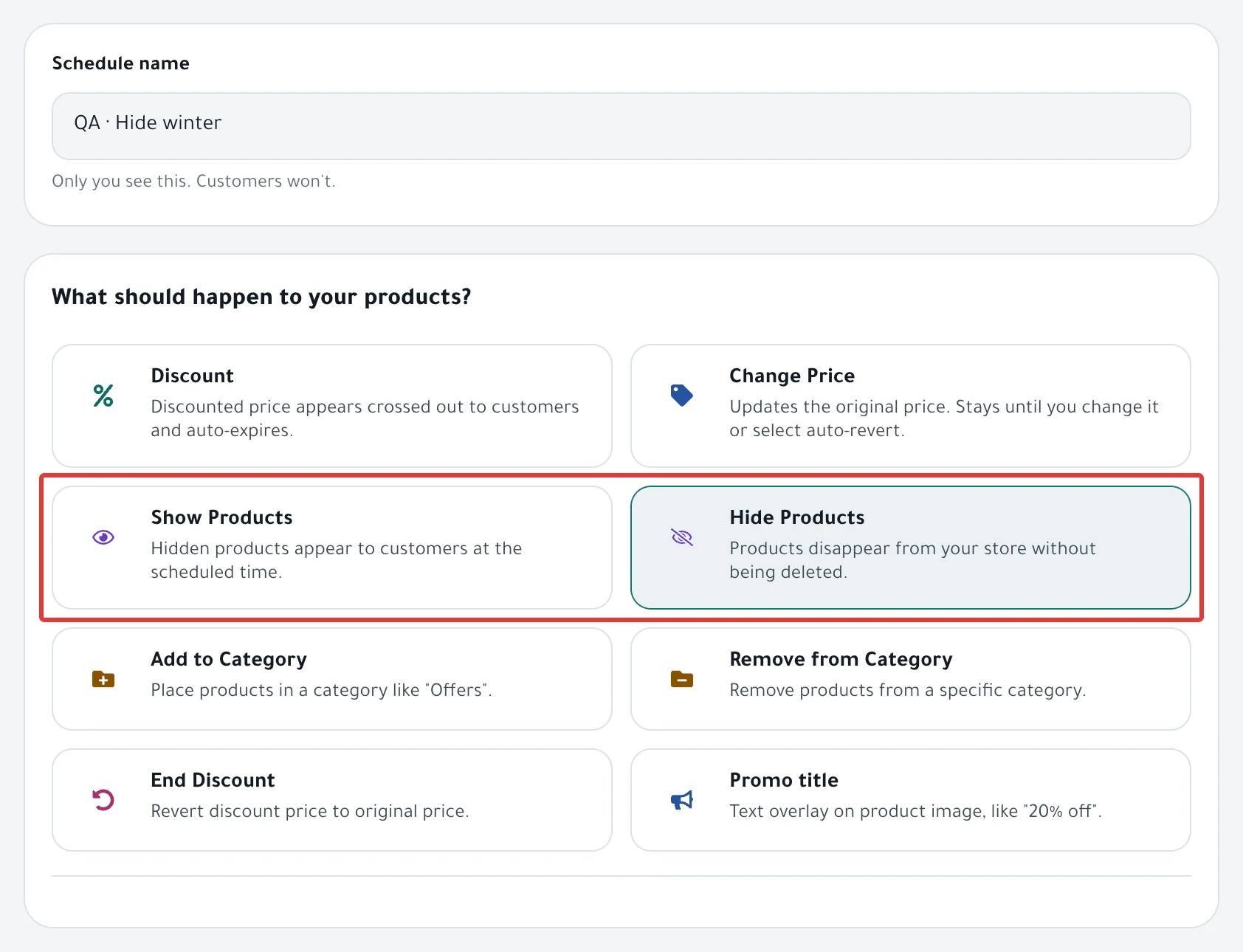The height and width of the screenshot is (952, 1243).
Task: Click the Promo title card heading
Action: [784, 780]
